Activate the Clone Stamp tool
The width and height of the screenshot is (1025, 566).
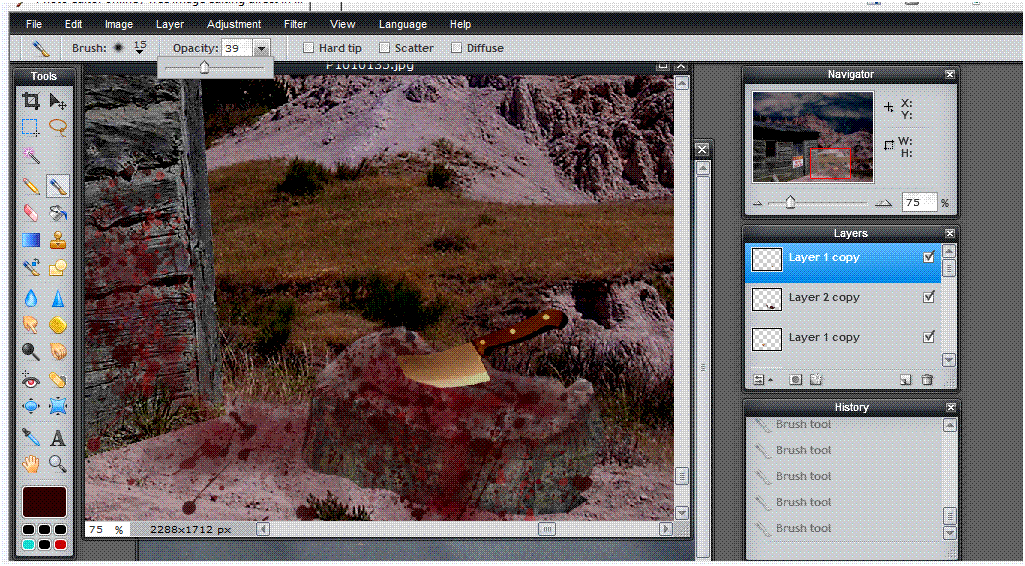[x=58, y=241]
